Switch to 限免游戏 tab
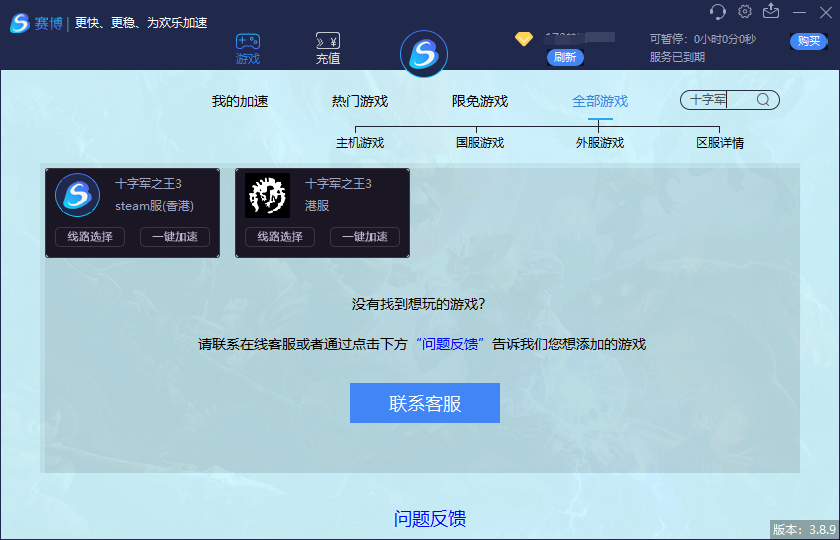The height and width of the screenshot is (540, 840). coord(480,101)
